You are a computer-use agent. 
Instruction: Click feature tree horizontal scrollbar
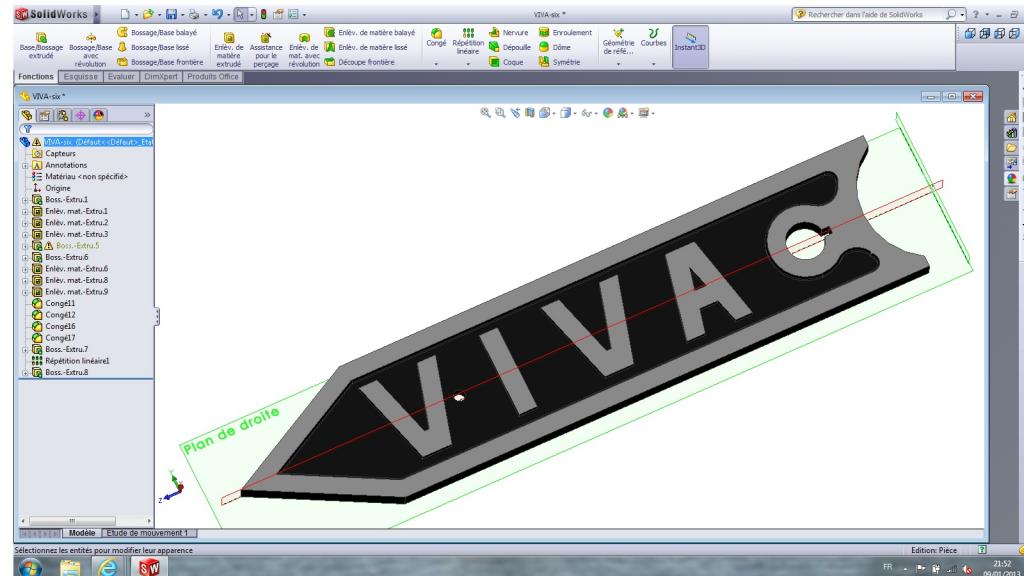pyautogui.click(x=72, y=521)
